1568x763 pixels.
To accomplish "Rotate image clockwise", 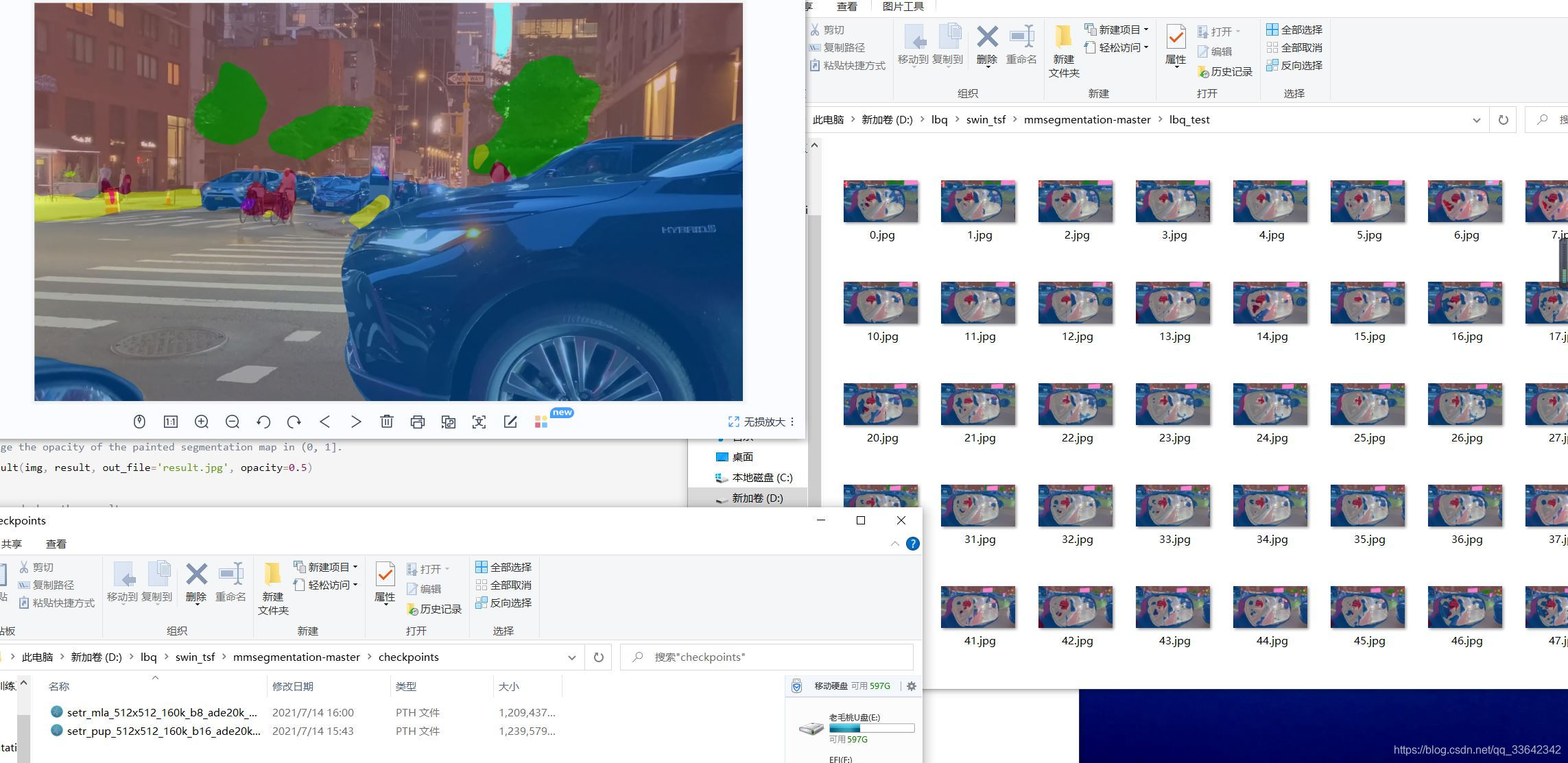I will coord(294,422).
